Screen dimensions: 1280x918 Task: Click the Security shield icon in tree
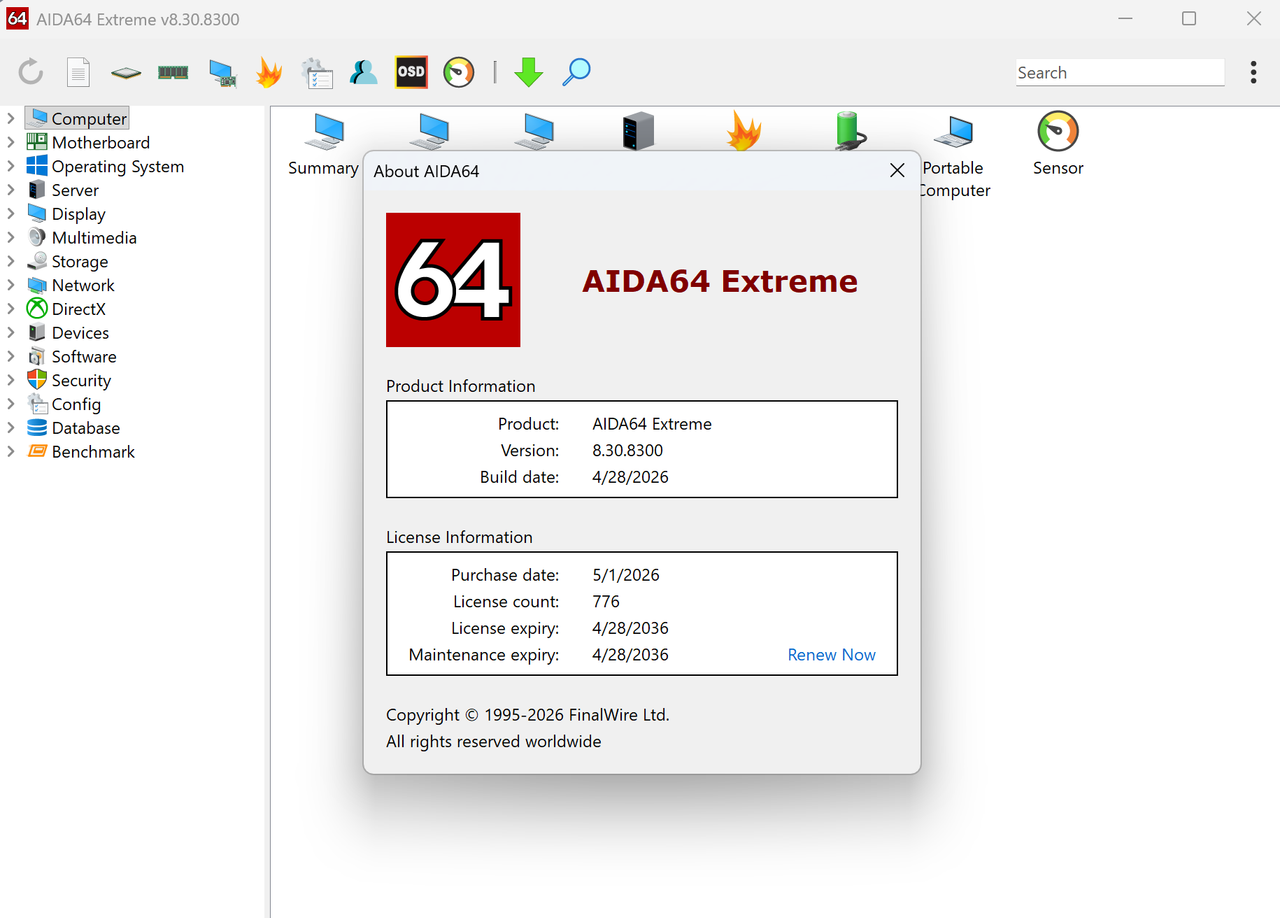pyautogui.click(x=37, y=380)
